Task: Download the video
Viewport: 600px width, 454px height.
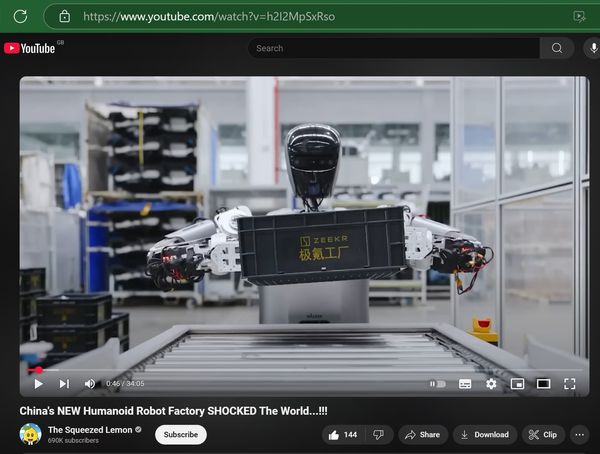Action: click(485, 435)
